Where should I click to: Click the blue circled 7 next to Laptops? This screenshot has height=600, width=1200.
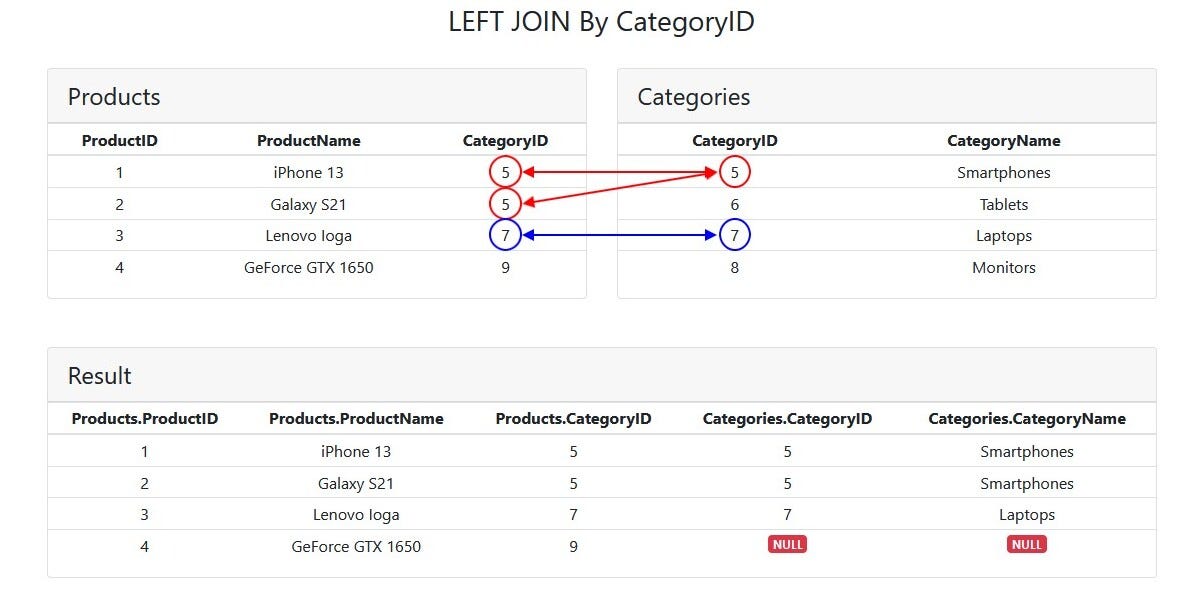coord(734,235)
